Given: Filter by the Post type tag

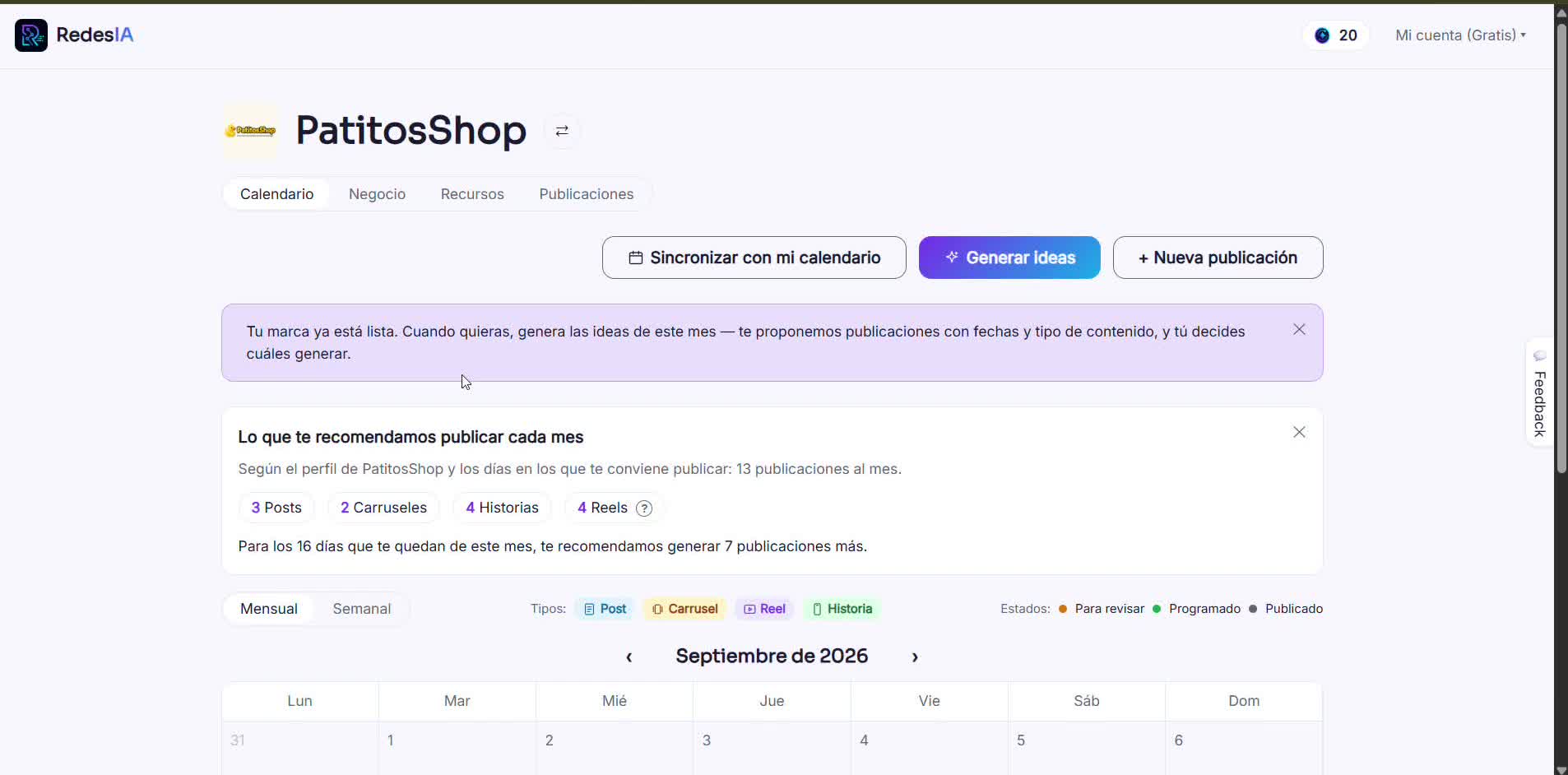Looking at the screenshot, I should click(605, 609).
